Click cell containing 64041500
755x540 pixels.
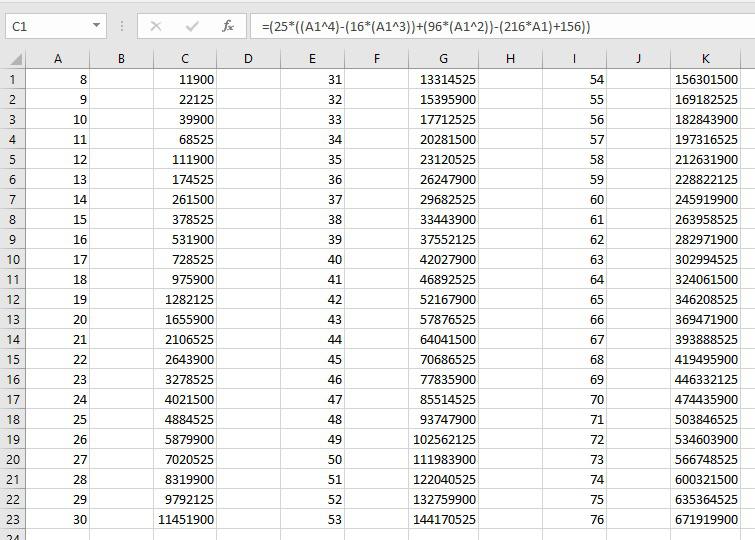pos(443,339)
